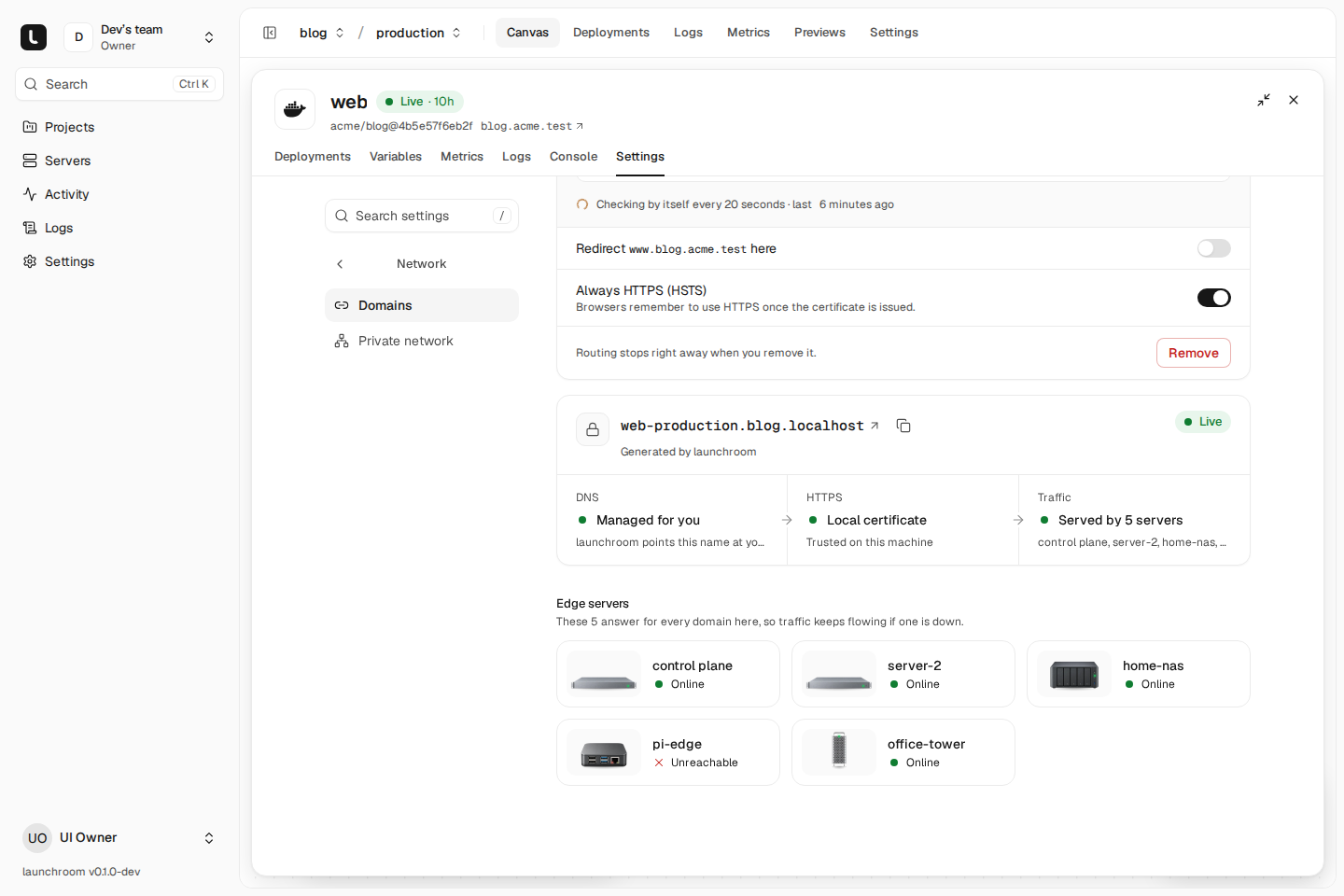This screenshot has width=1344, height=896.
Task: Open the top Deployments tab
Action: pyautogui.click(x=611, y=33)
